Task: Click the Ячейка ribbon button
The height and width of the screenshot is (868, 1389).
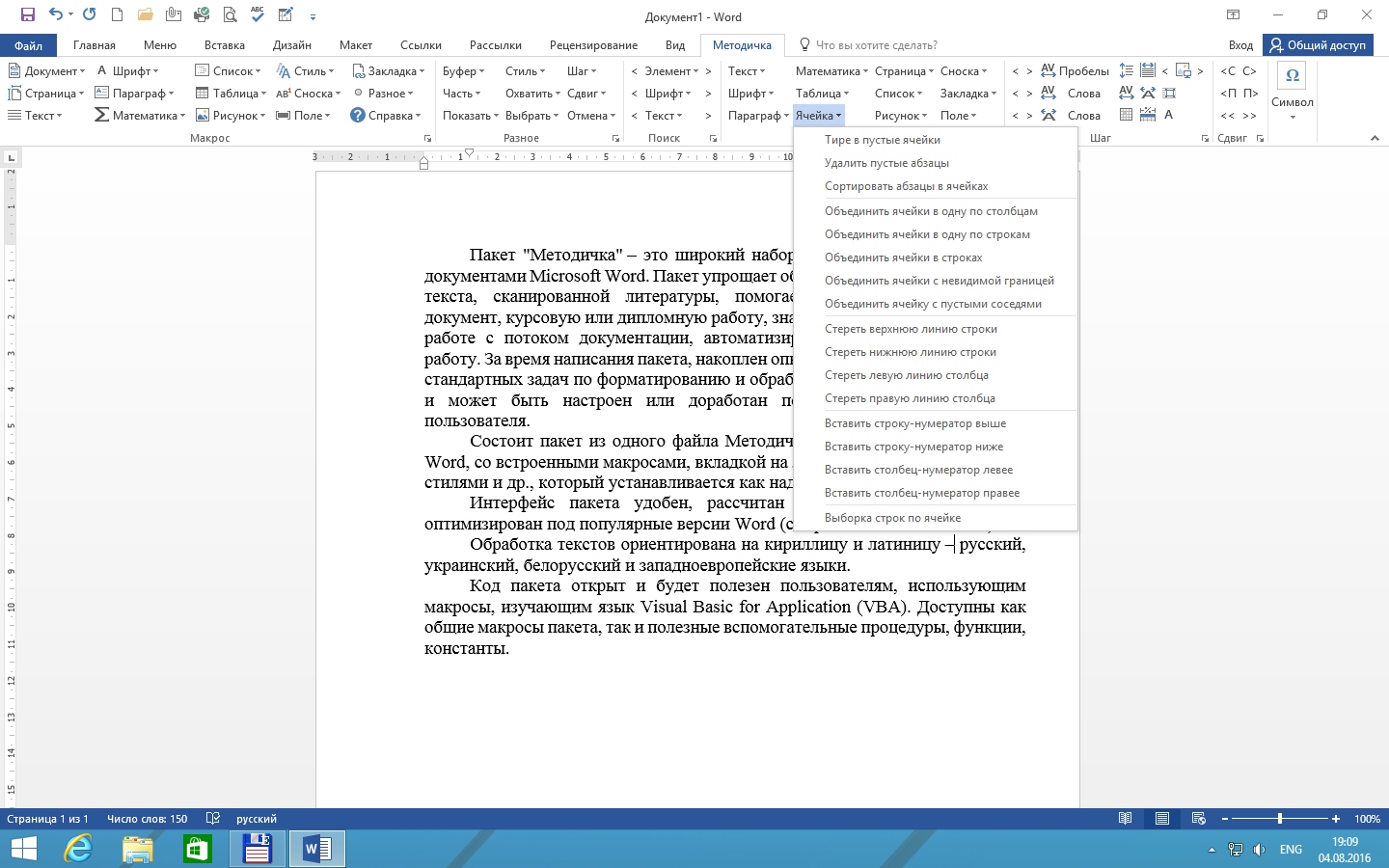Action: pos(818,115)
